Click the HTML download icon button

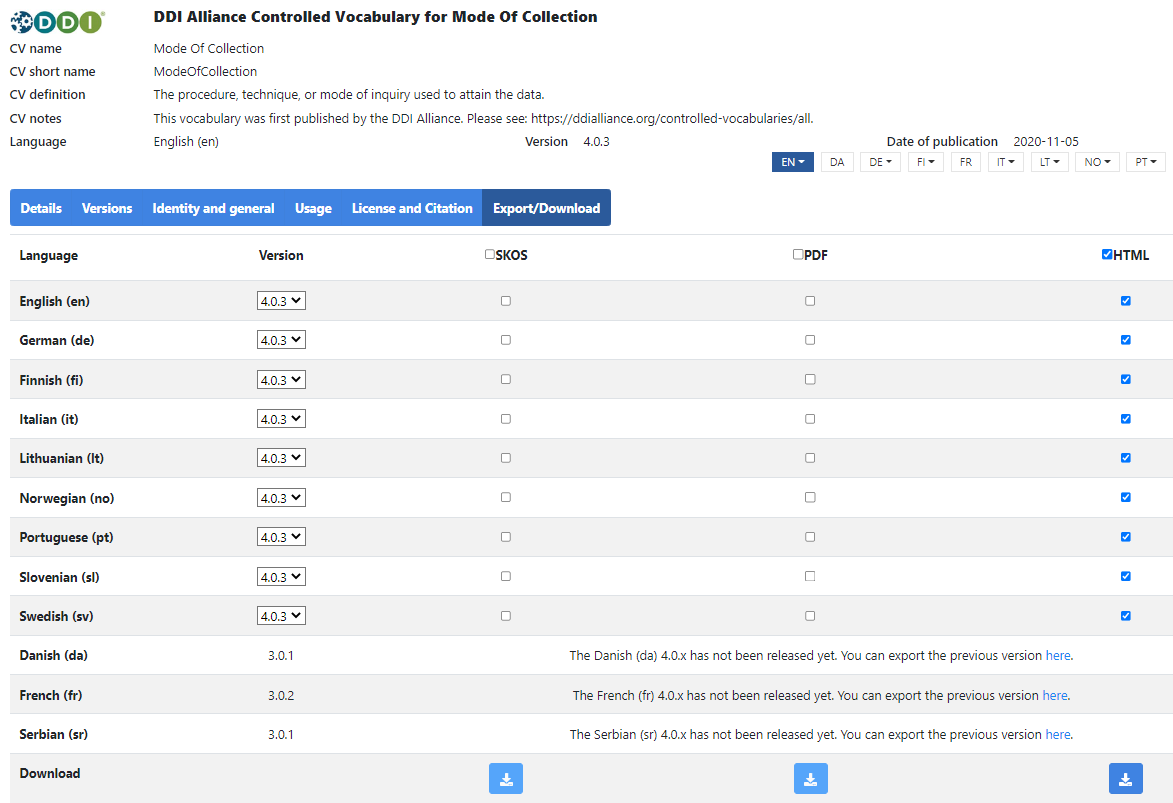tap(1125, 778)
